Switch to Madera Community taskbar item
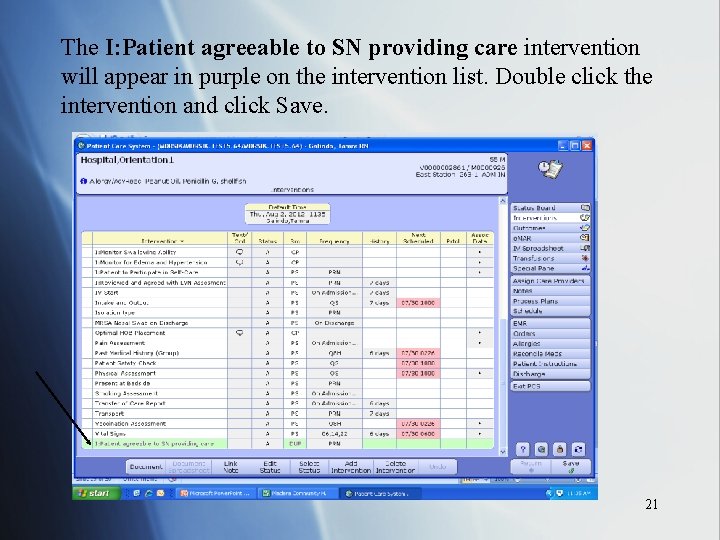The height and width of the screenshot is (540, 720). point(297,494)
